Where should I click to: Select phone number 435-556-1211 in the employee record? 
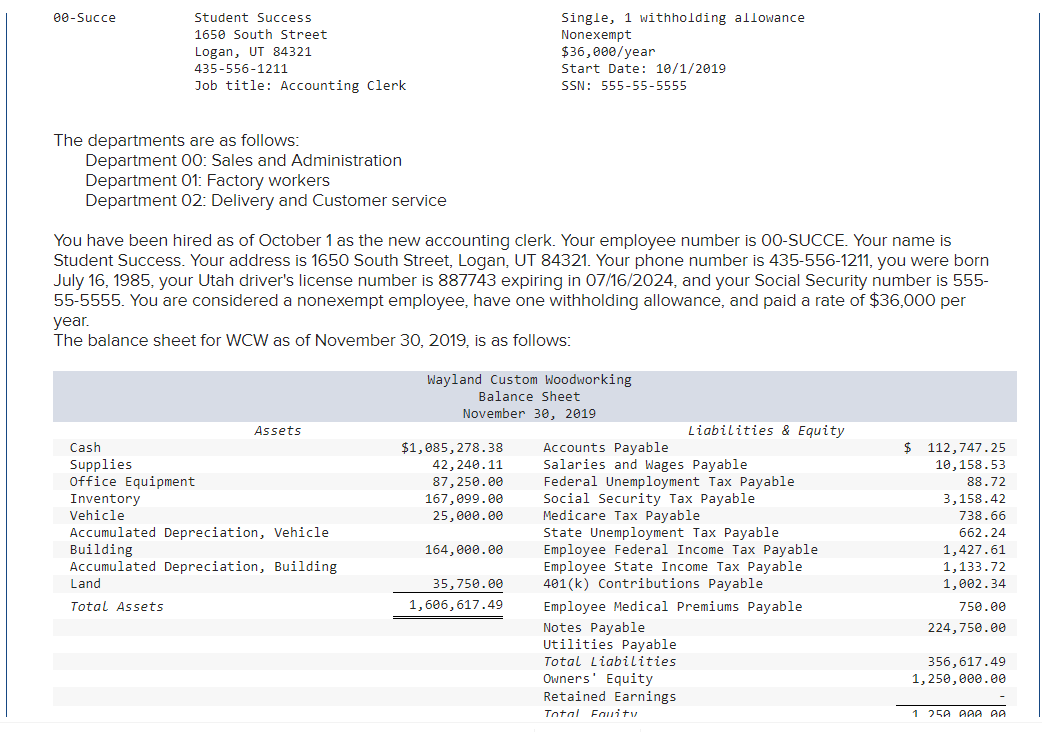[241, 68]
